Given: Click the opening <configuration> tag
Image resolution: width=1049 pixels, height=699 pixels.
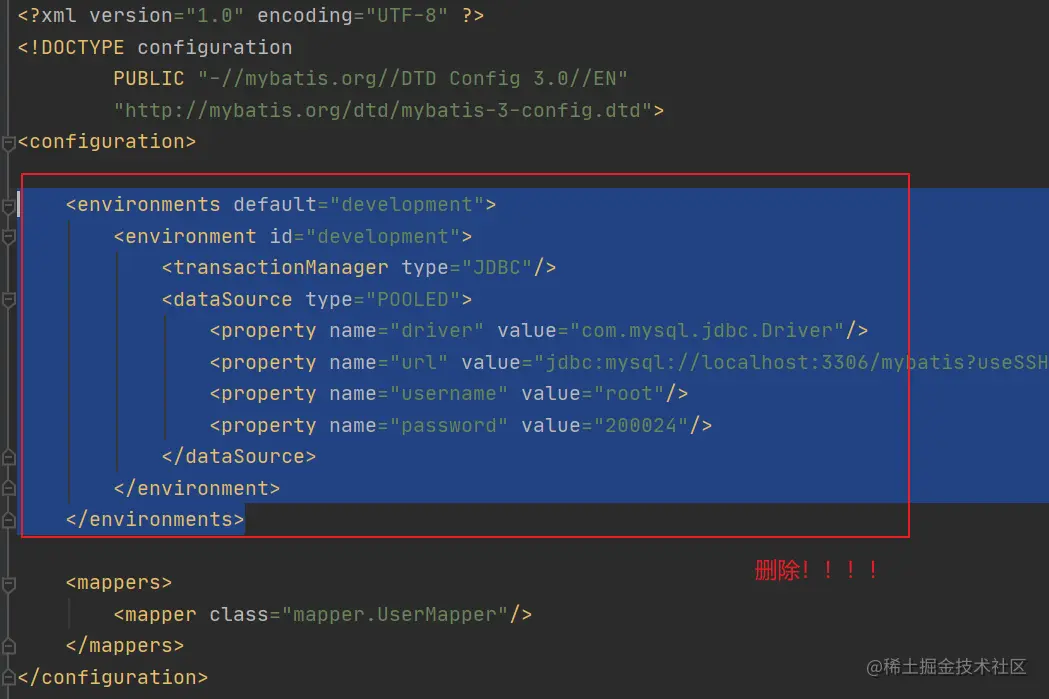Looking at the screenshot, I should [107, 142].
